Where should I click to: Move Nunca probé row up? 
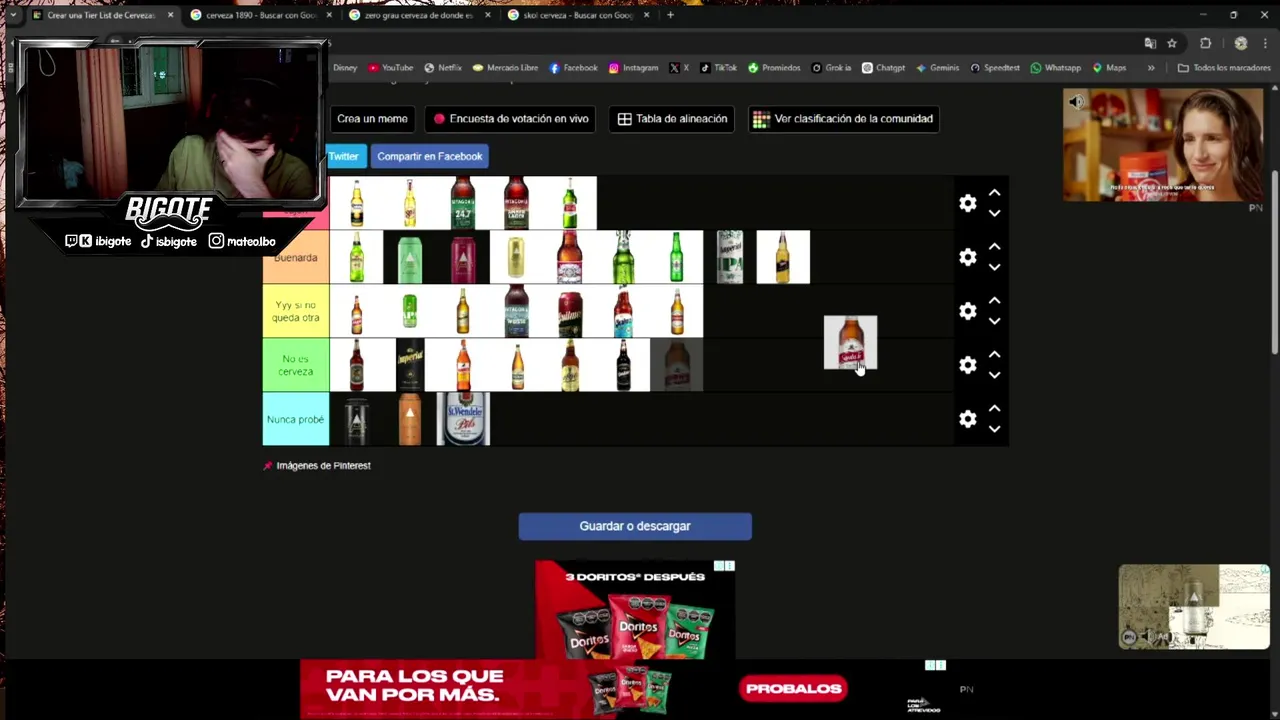coord(994,409)
